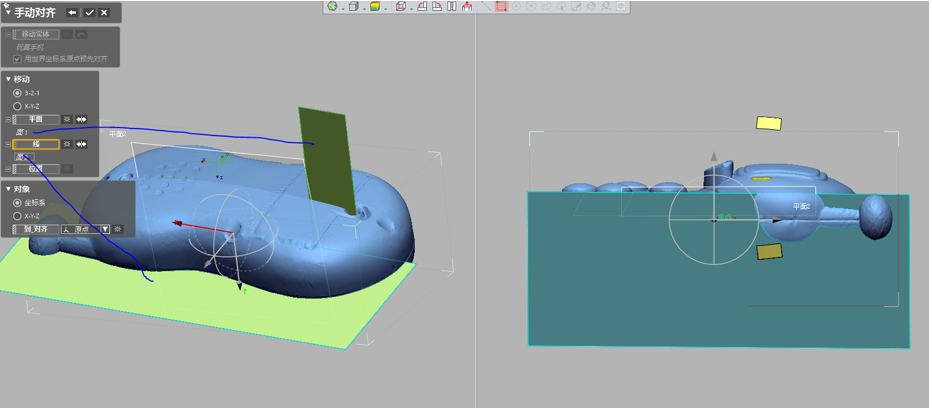
Task: Click the reset icon next to 线 field
Action: click(x=67, y=144)
